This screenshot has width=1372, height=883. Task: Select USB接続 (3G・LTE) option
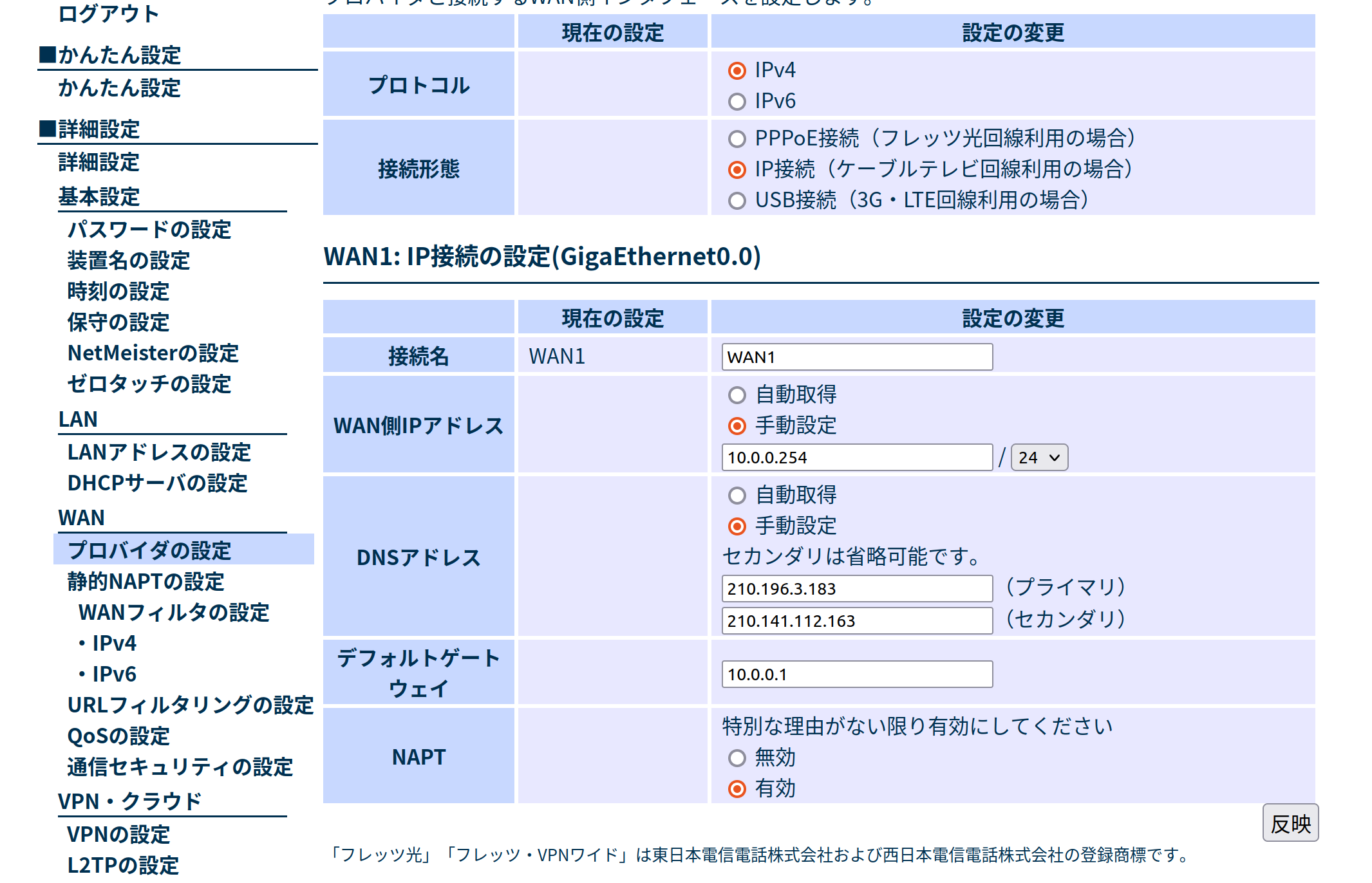pyautogui.click(x=737, y=200)
